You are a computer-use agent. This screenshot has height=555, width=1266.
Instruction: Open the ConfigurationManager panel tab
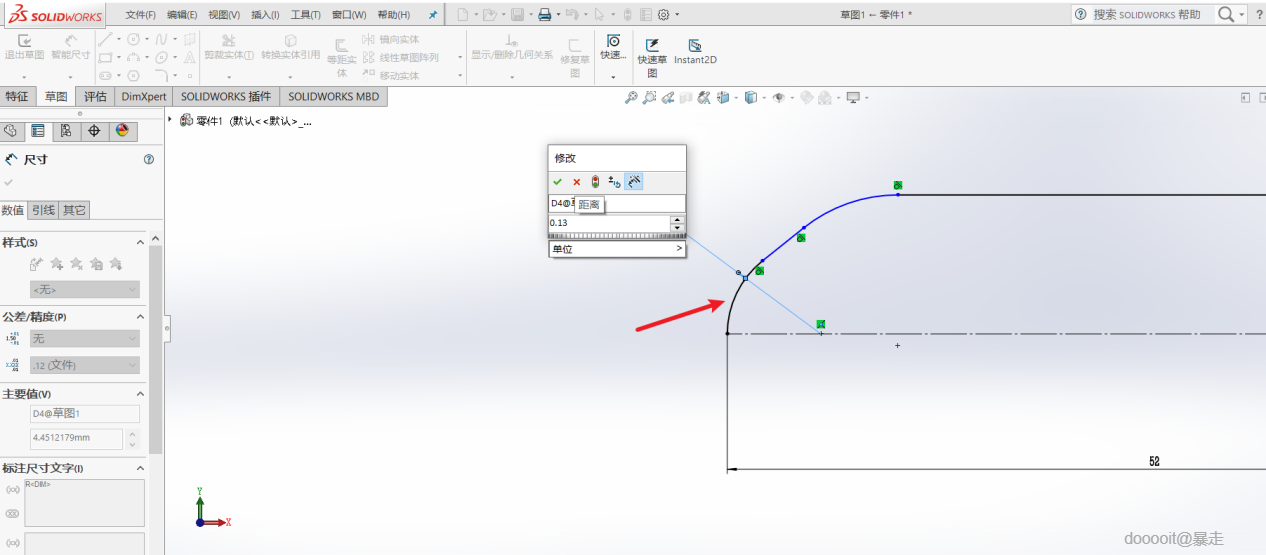pyautogui.click(x=66, y=131)
